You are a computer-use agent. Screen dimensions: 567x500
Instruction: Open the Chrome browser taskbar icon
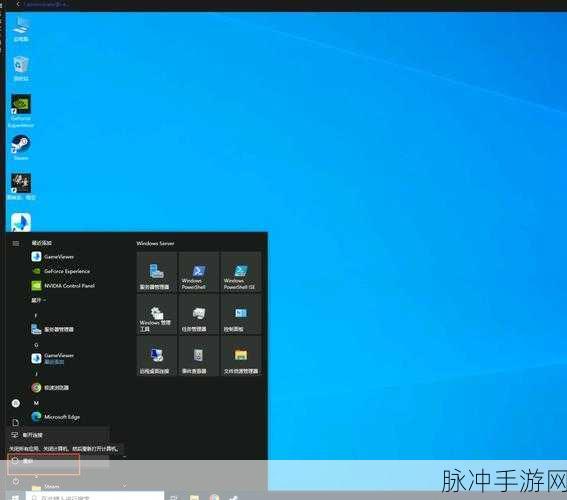point(214,497)
